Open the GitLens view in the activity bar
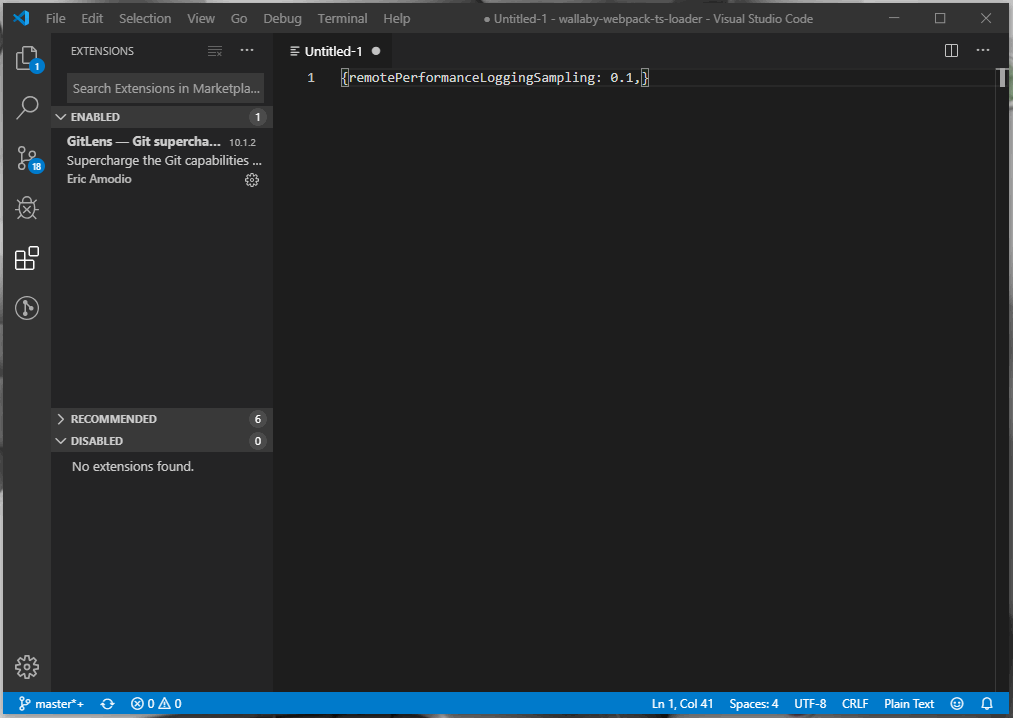 26,308
